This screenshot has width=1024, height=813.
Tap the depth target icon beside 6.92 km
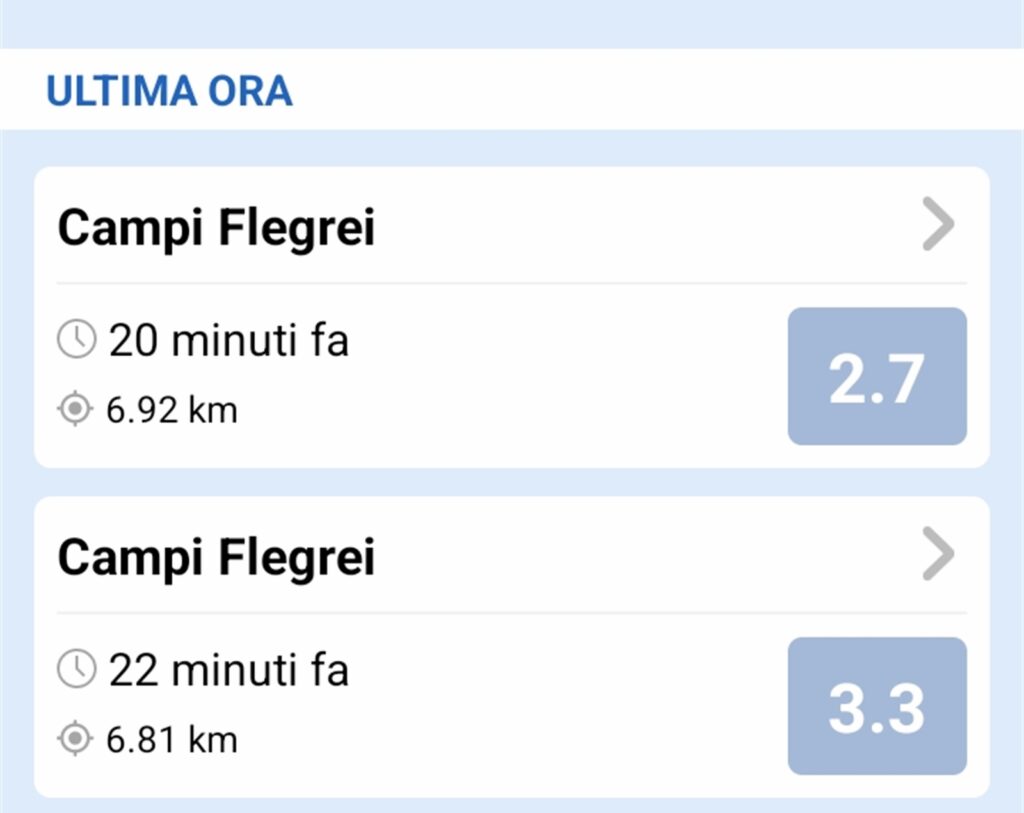tap(75, 410)
